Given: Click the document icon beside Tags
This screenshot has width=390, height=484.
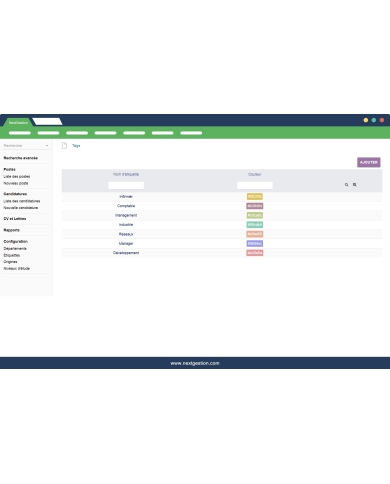Looking at the screenshot, I should (65, 146).
